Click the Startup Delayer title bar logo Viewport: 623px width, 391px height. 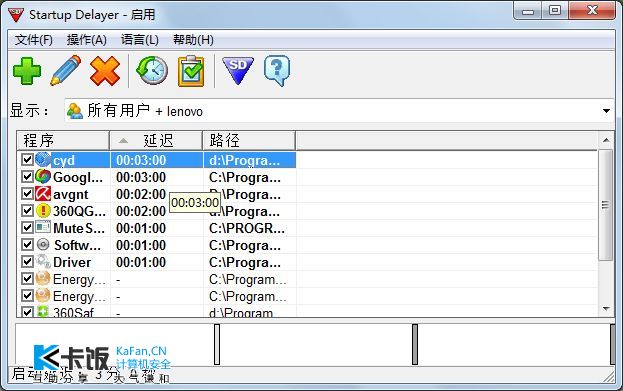point(16,15)
